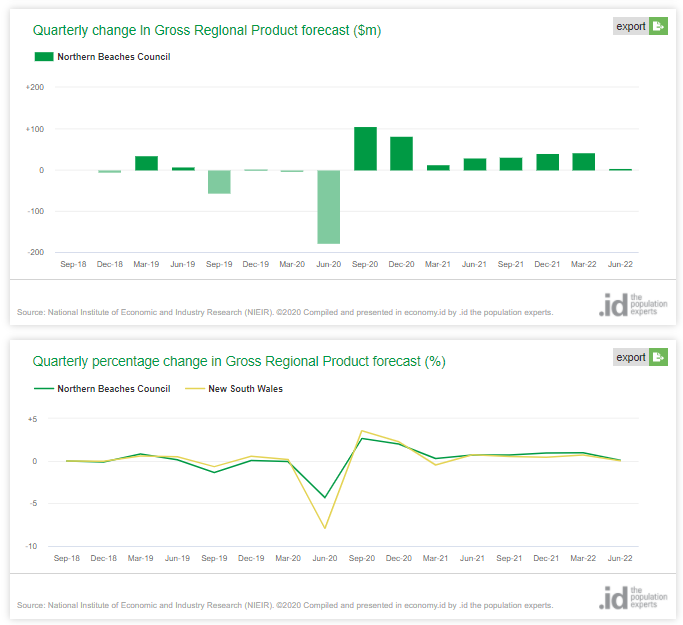This screenshot has width=683, height=625.
Task: Toggle the Northern Beaches Council series in the bar chart legend
Action: (113, 57)
